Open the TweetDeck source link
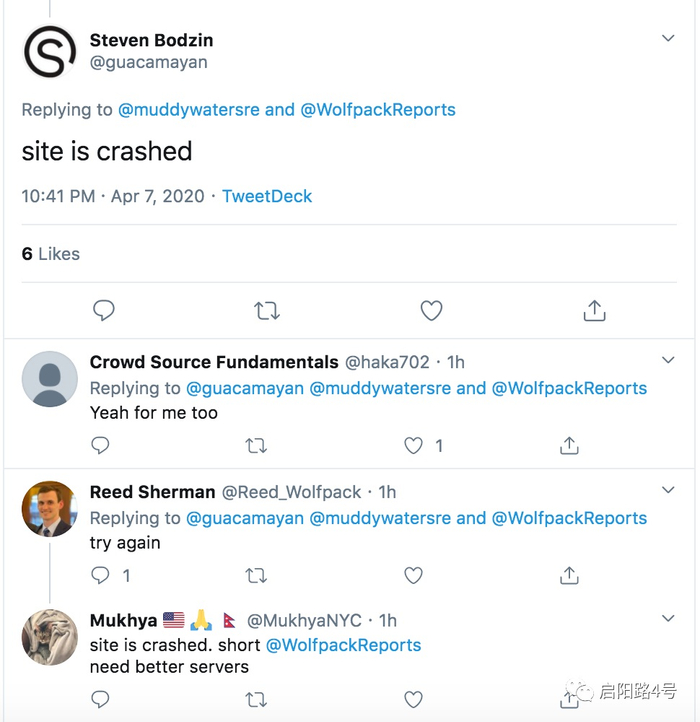 (x=267, y=196)
